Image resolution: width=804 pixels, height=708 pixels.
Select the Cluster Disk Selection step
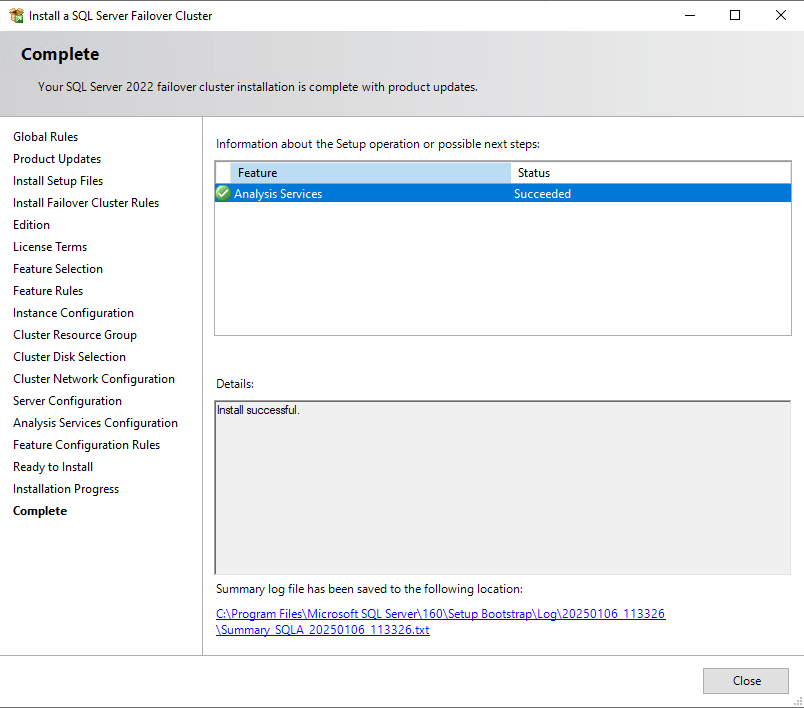point(69,357)
